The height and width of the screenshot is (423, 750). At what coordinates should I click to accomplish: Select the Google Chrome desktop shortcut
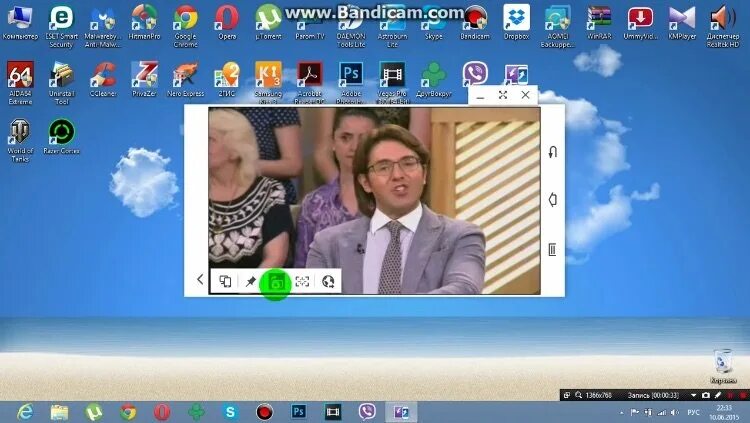pyautogui.click(x=186, y=27)
